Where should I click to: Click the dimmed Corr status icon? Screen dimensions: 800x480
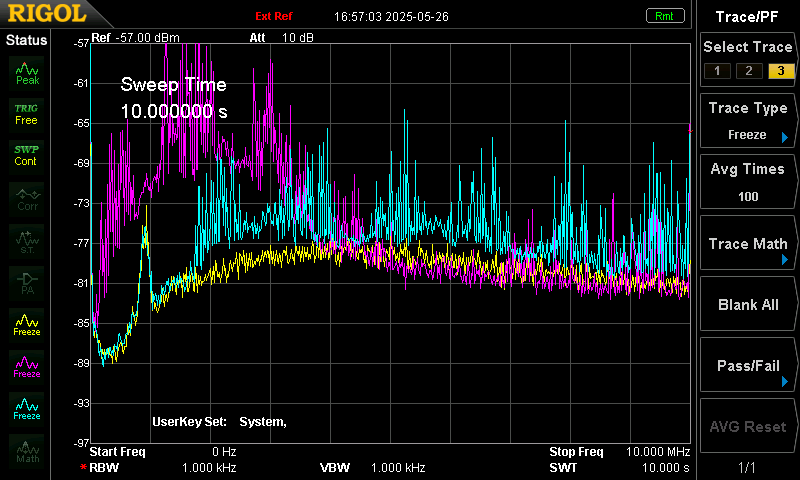coord(27,199)
